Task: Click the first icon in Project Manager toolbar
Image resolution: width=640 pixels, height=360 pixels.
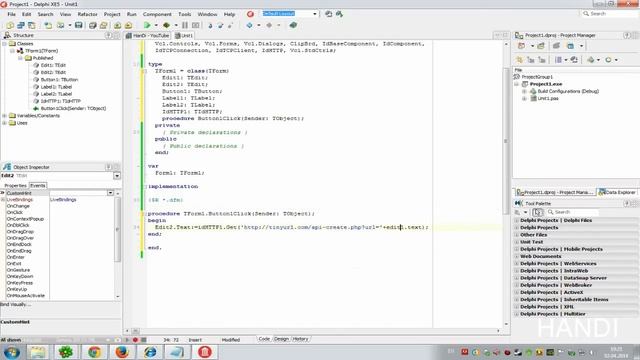Action: 521,46
